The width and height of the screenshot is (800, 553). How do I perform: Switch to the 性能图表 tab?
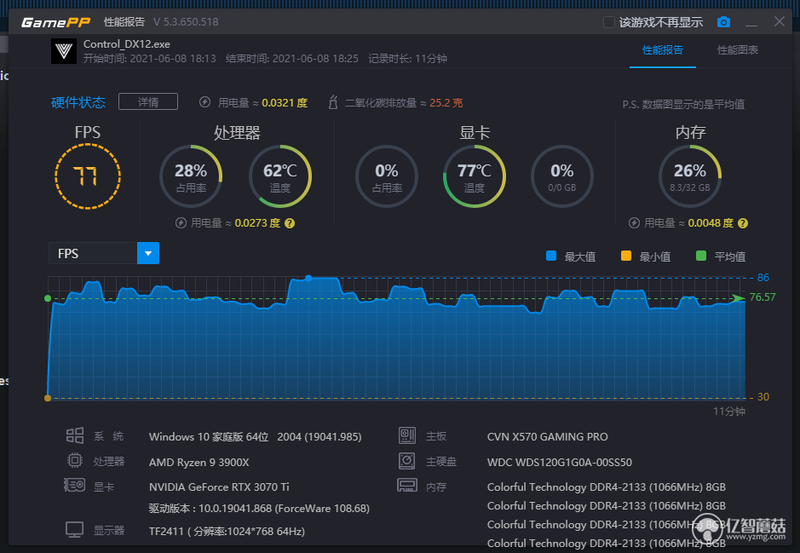tap(738, 50)
